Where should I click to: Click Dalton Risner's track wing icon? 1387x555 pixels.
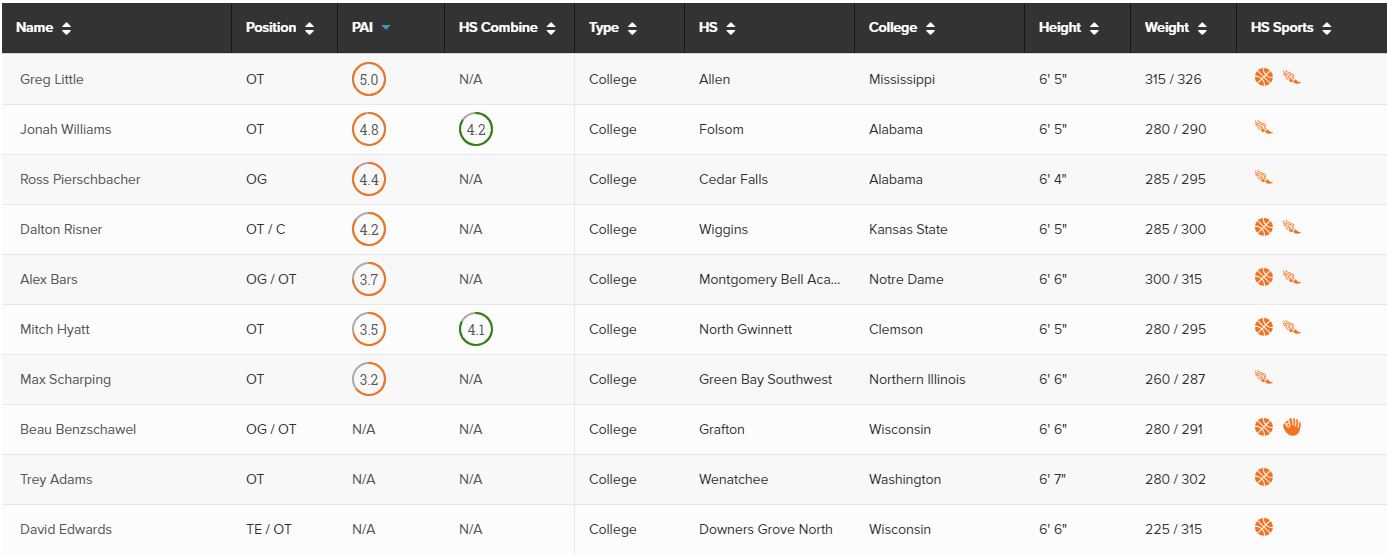click(x=1291, y=227)
